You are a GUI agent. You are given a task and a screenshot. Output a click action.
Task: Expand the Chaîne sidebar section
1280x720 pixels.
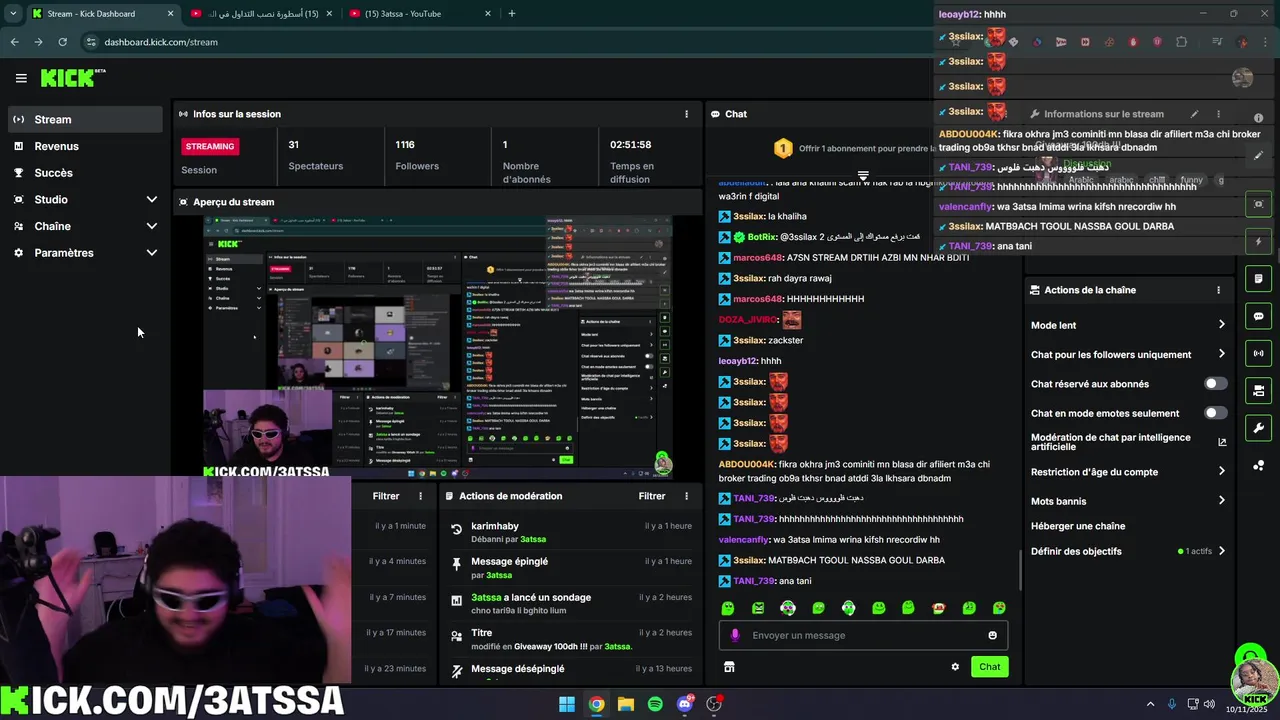84,226
